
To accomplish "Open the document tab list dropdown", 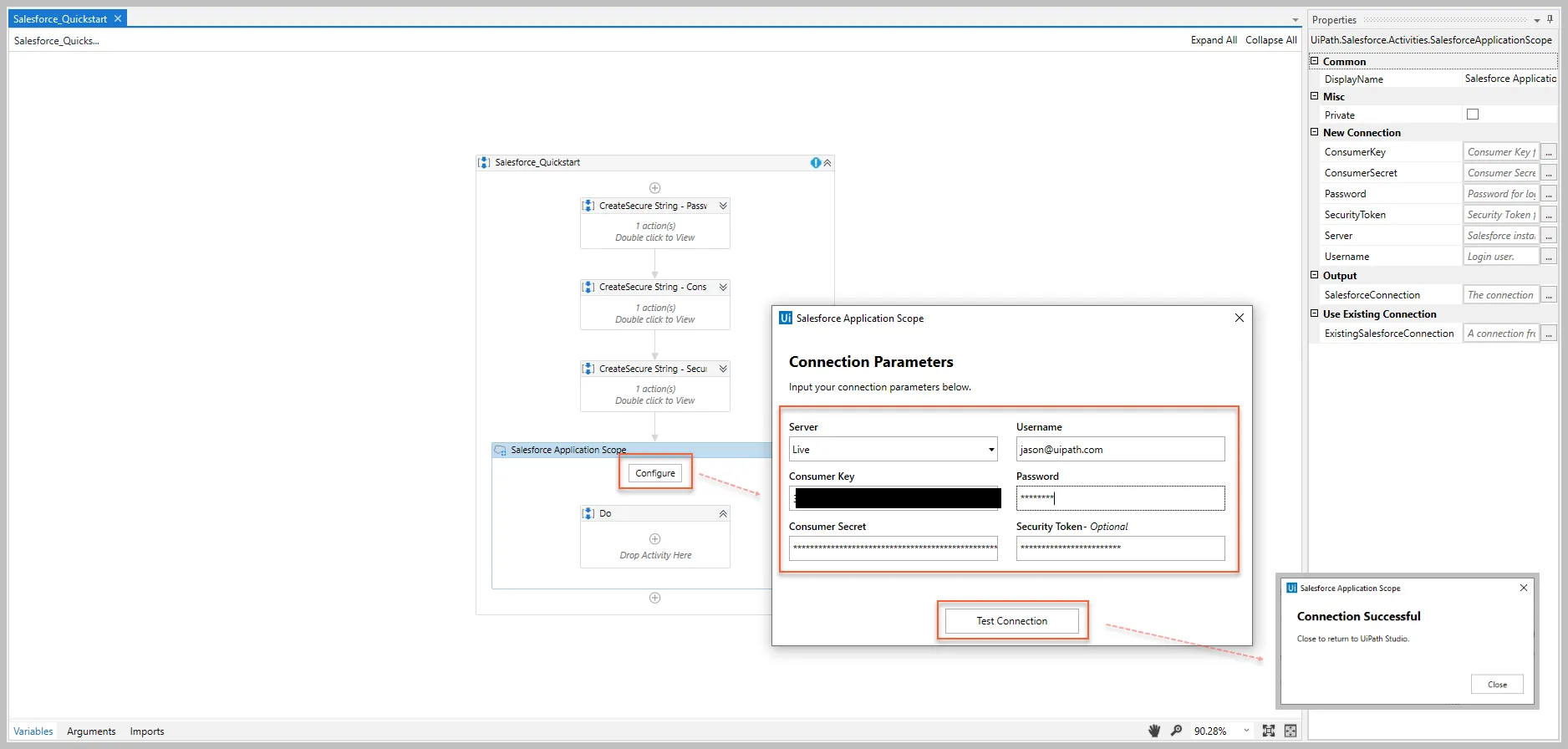I will coord(1296,20).
